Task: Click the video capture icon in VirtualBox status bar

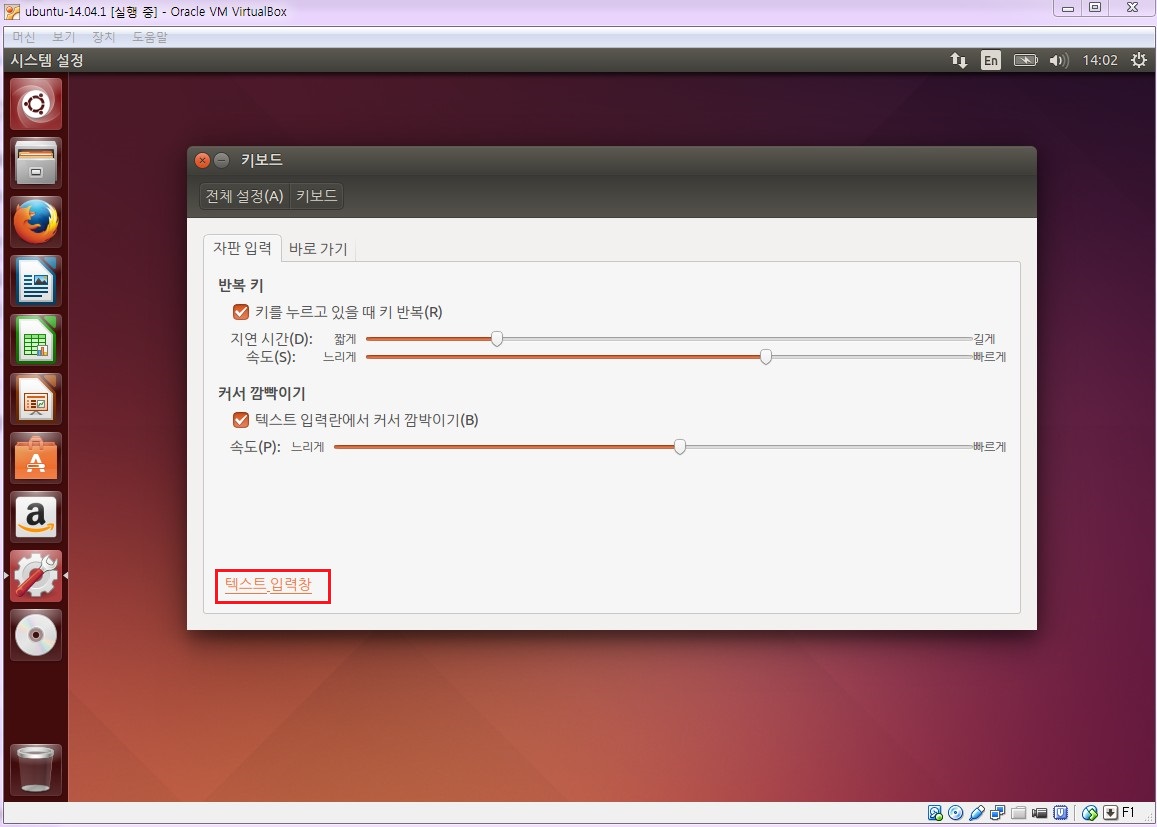Action: point(1039,812)
